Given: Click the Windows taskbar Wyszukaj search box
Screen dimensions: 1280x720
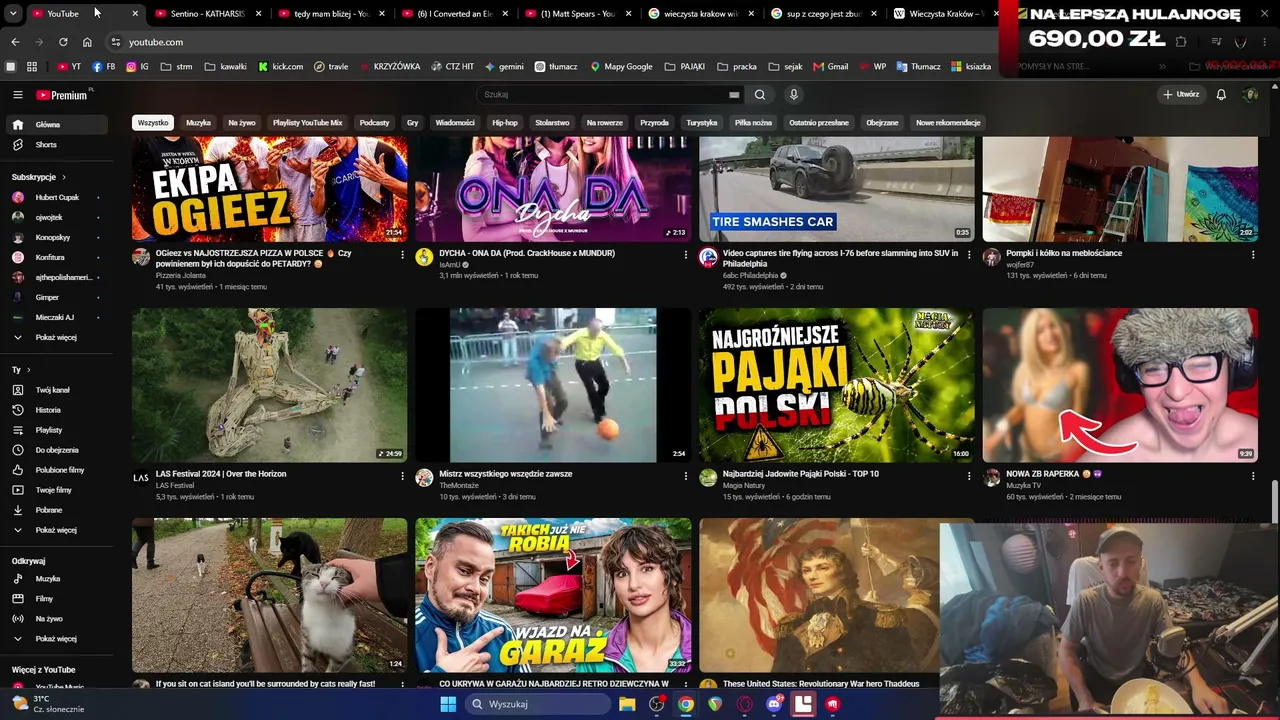Looking at the screenshot, I should pyautogui.click(x=538, y=704).
